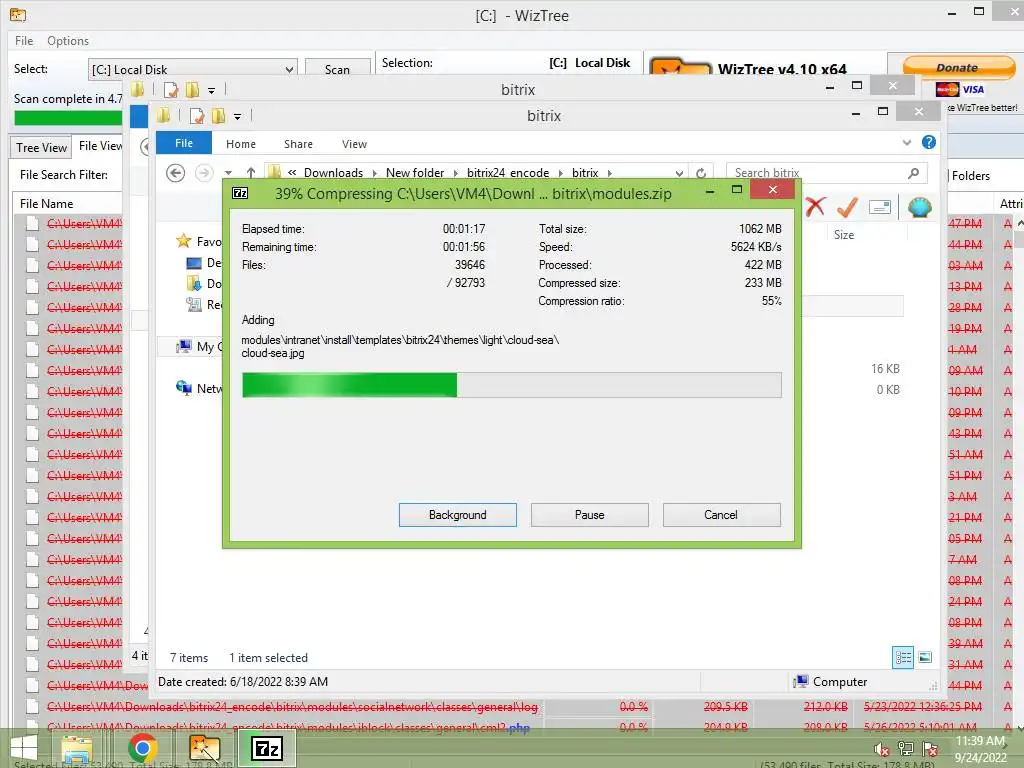Click the orange checkmark icon

pyautogui.click(x=847, y=207)
